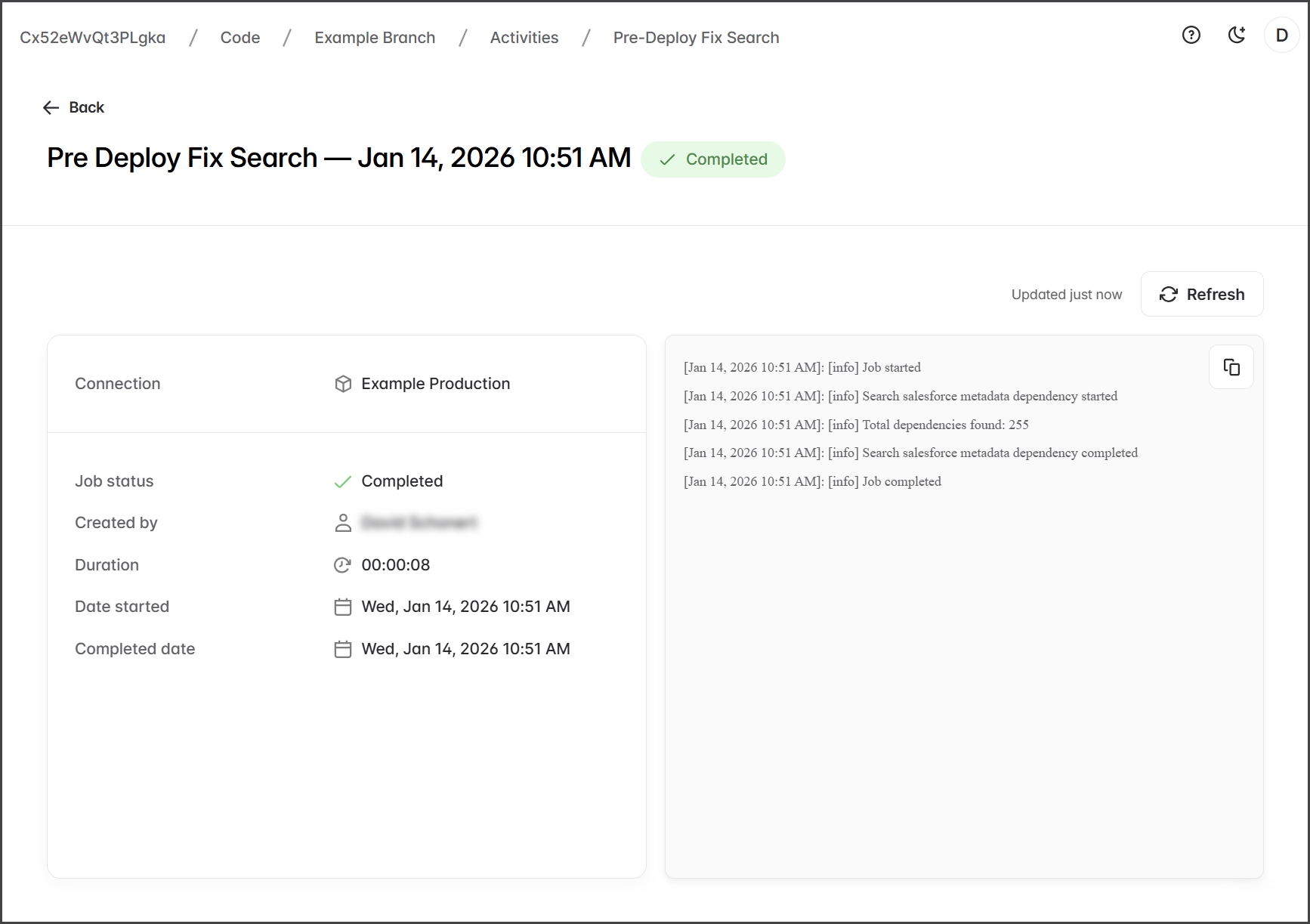Click the calendar icon for Completed date
The height and width of the screenshot is (924, 1310).
[x=343, y=649]
